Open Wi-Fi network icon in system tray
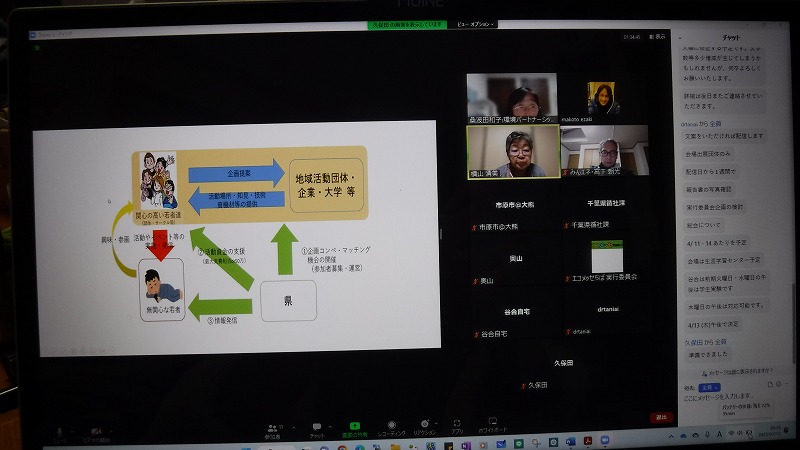The image size is (800, 450). (x=731, y=434)
